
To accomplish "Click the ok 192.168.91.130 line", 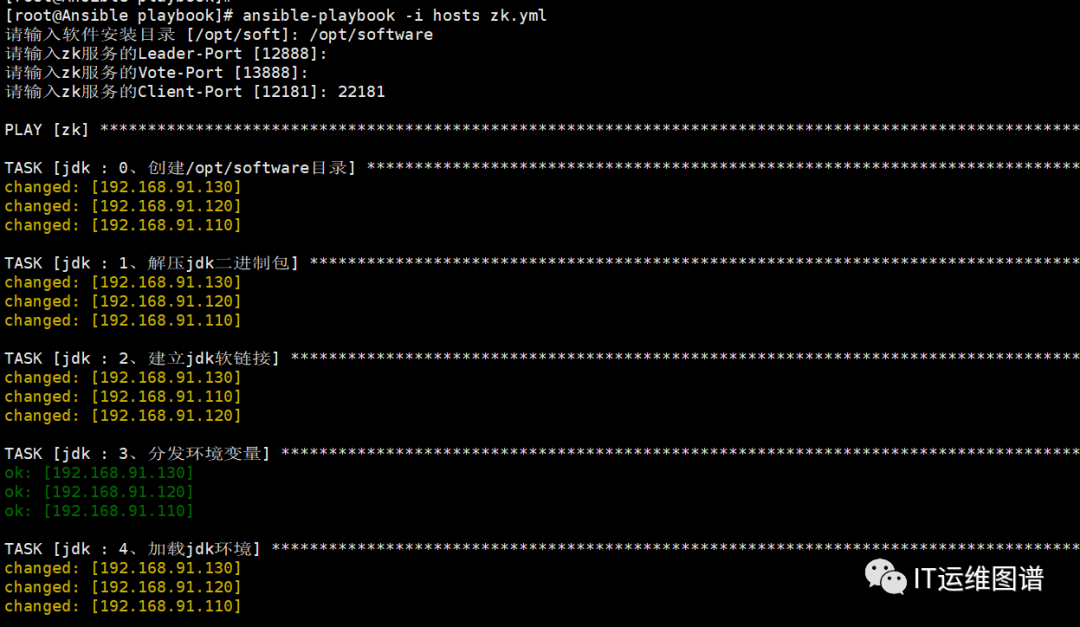I will (x=99, y=473).
